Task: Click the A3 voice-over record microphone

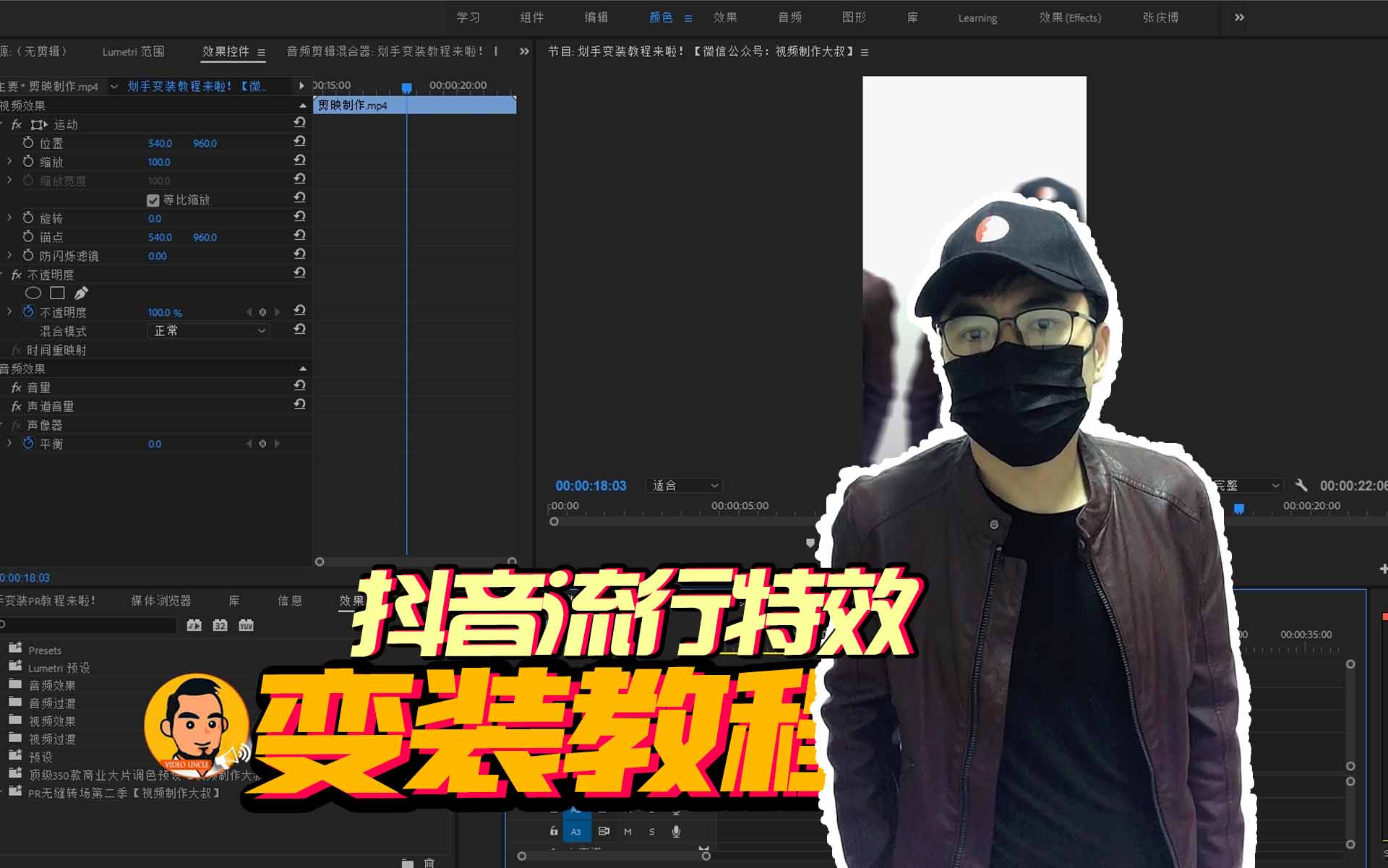Action: click(676, 832)
